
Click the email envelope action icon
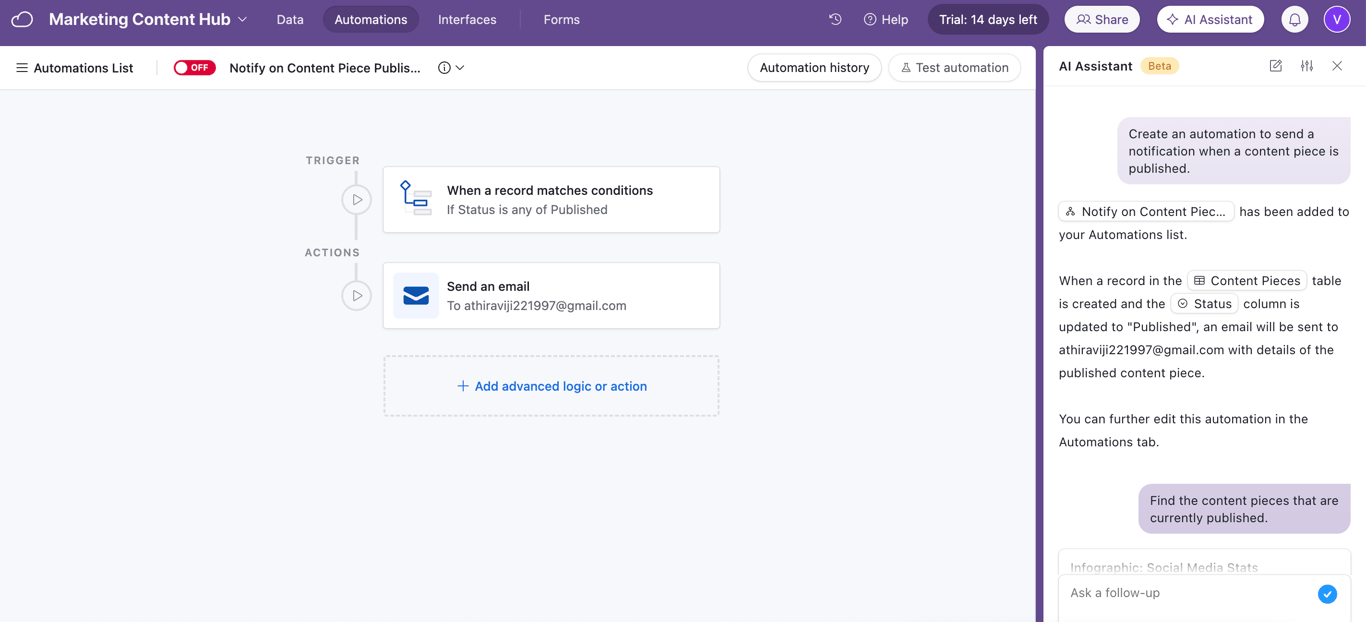416,296
